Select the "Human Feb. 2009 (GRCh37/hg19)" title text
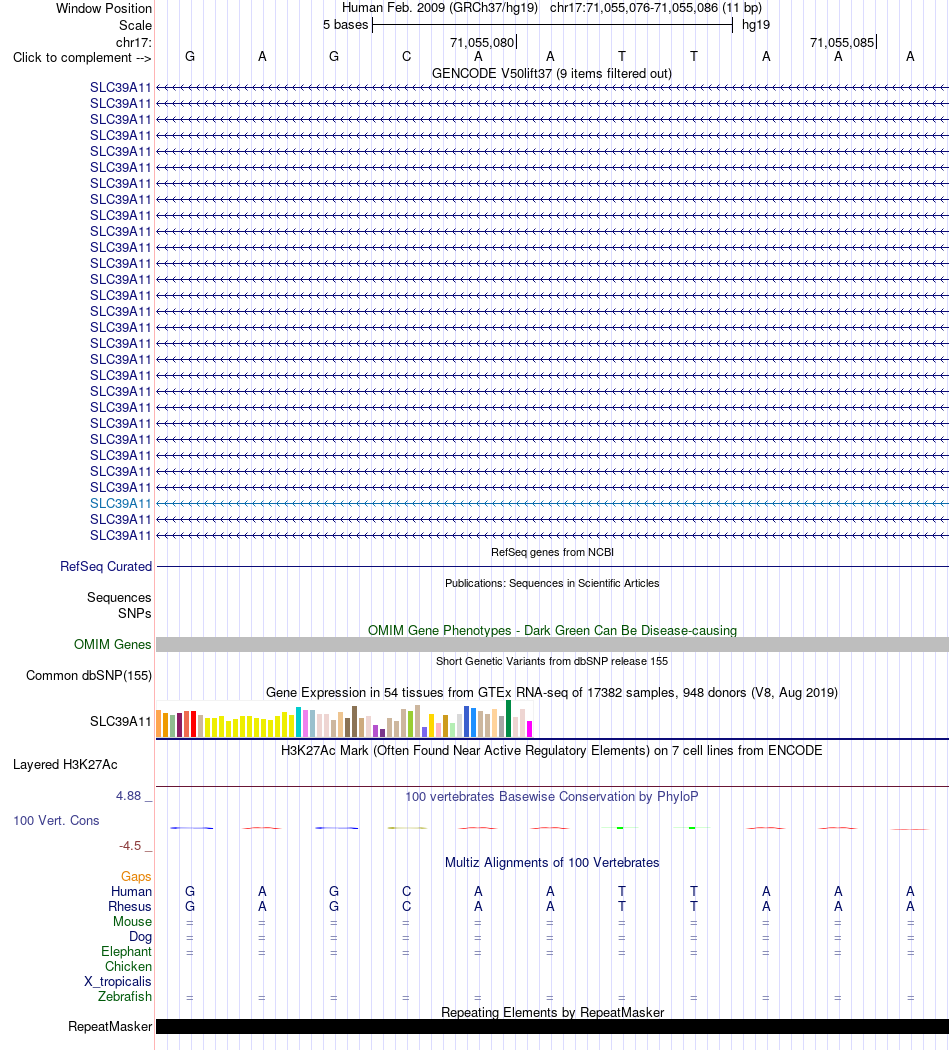This screenshot has width=950, height=1050. 440,8
